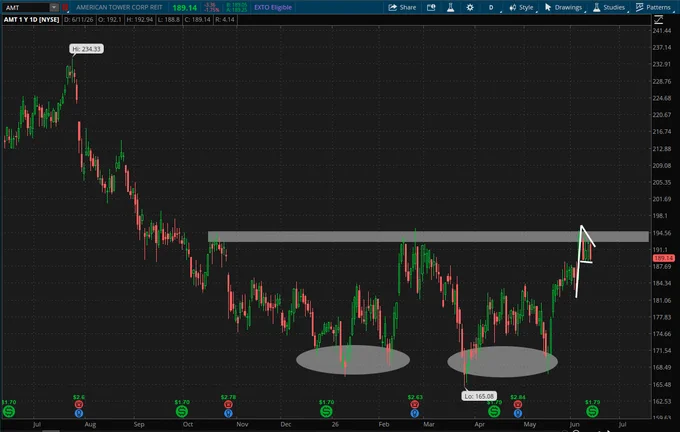Expand the Drawings menu
This screenshot has height=432, width=680.
pyautogui.click(x=563, y=7)
